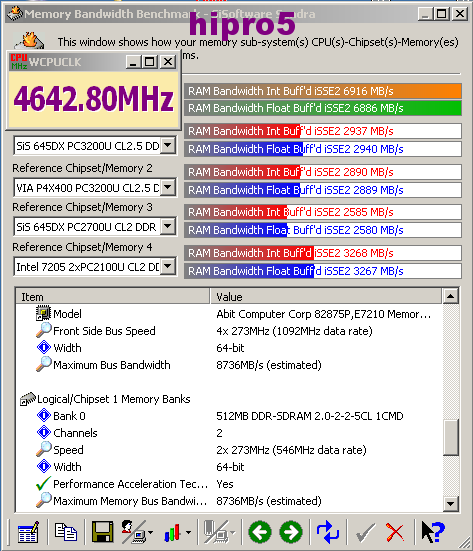Open the dropdown arrow next to user options icon
Screen dimensions: 473x551
point(150,533)
